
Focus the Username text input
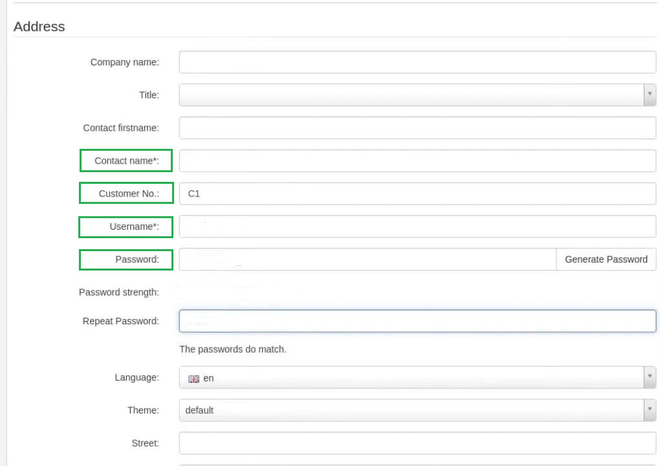pyautogui.click(x=417, y=226)
